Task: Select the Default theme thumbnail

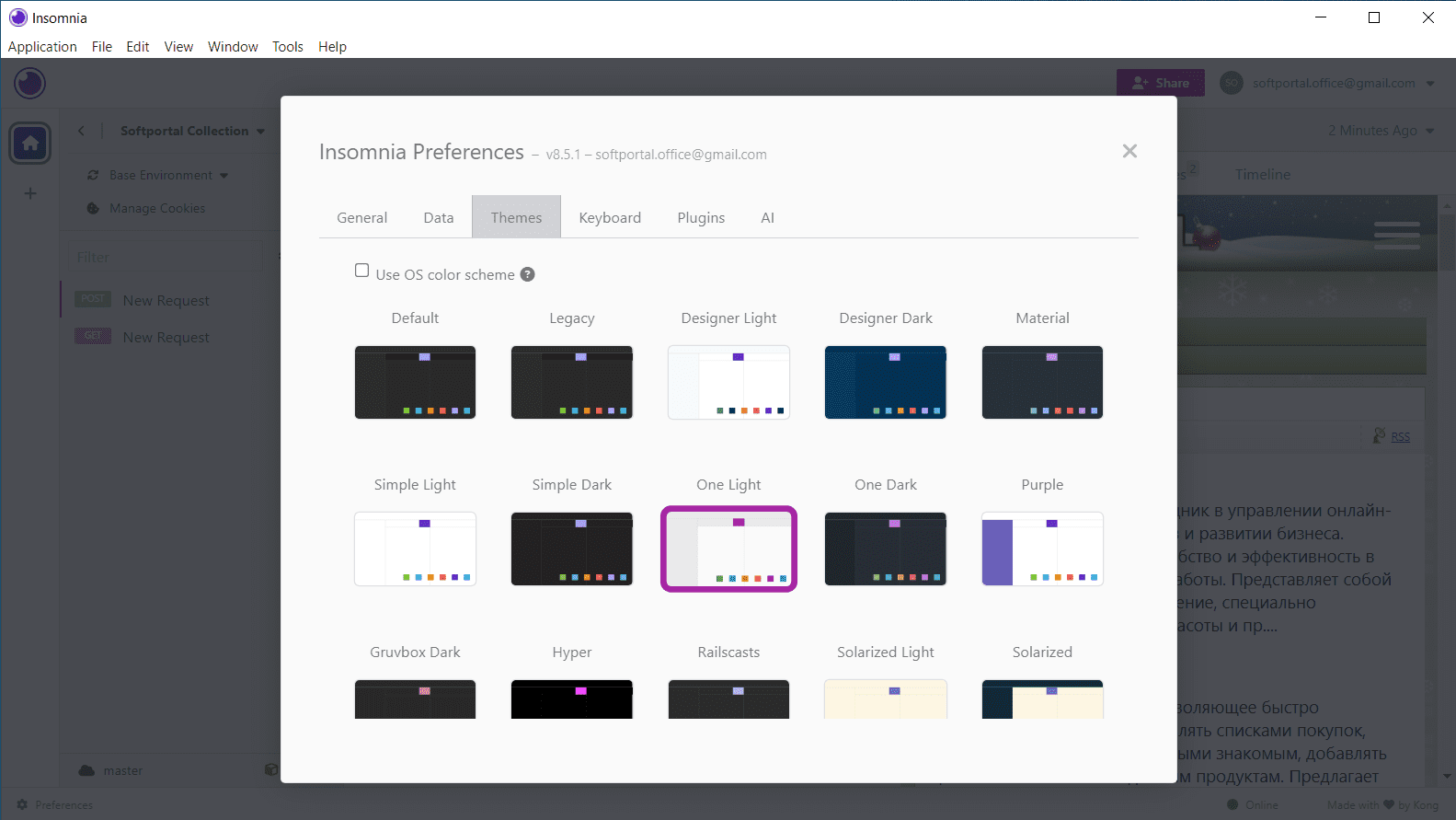Action: [x=416, y=382]
